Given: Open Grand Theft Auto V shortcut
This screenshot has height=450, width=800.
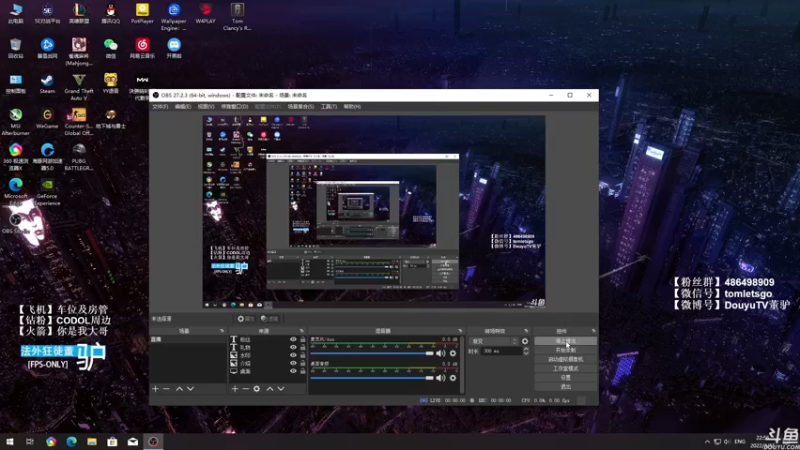Looking at the screenshot, I should [x=79, y=87].
